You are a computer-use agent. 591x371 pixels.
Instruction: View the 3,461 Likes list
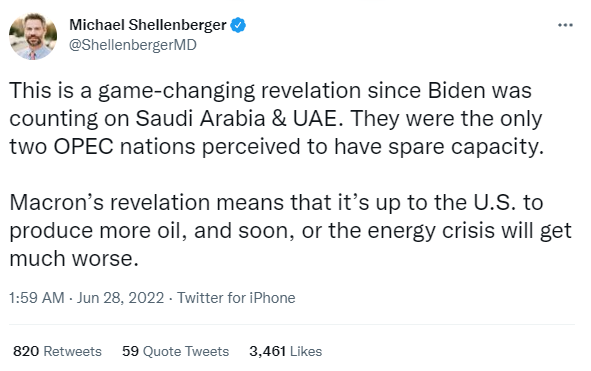pos(286,351)
